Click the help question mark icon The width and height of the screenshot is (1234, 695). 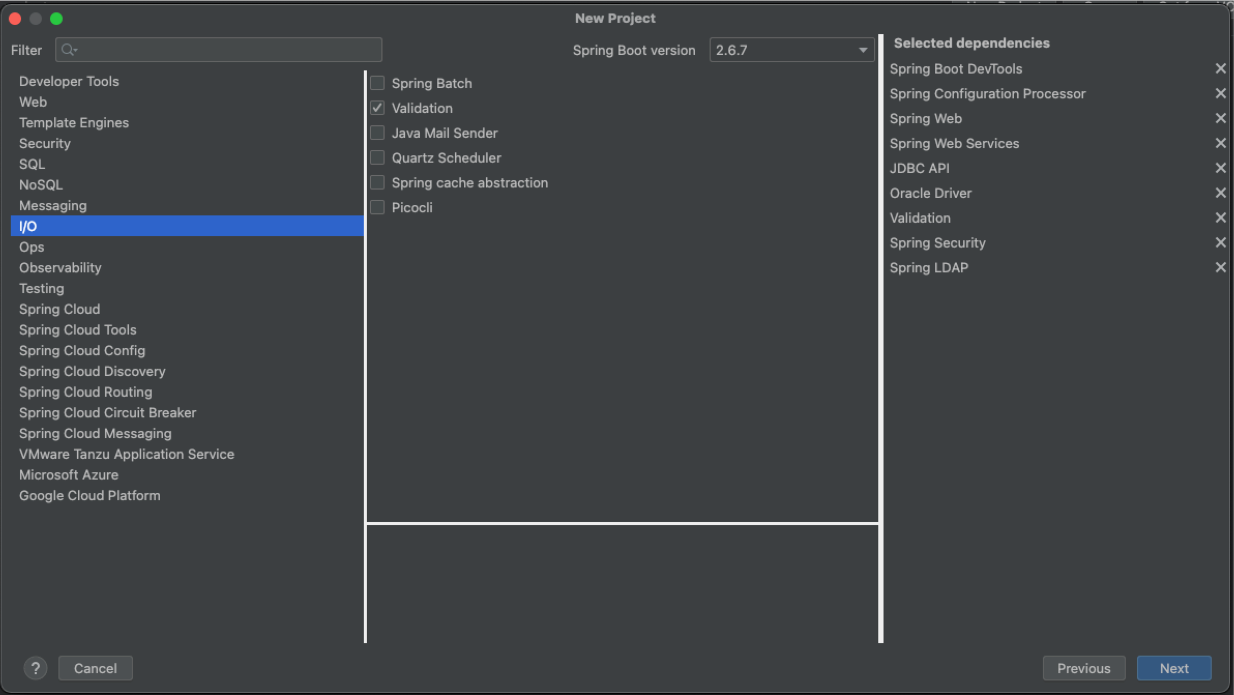[36, 668]
